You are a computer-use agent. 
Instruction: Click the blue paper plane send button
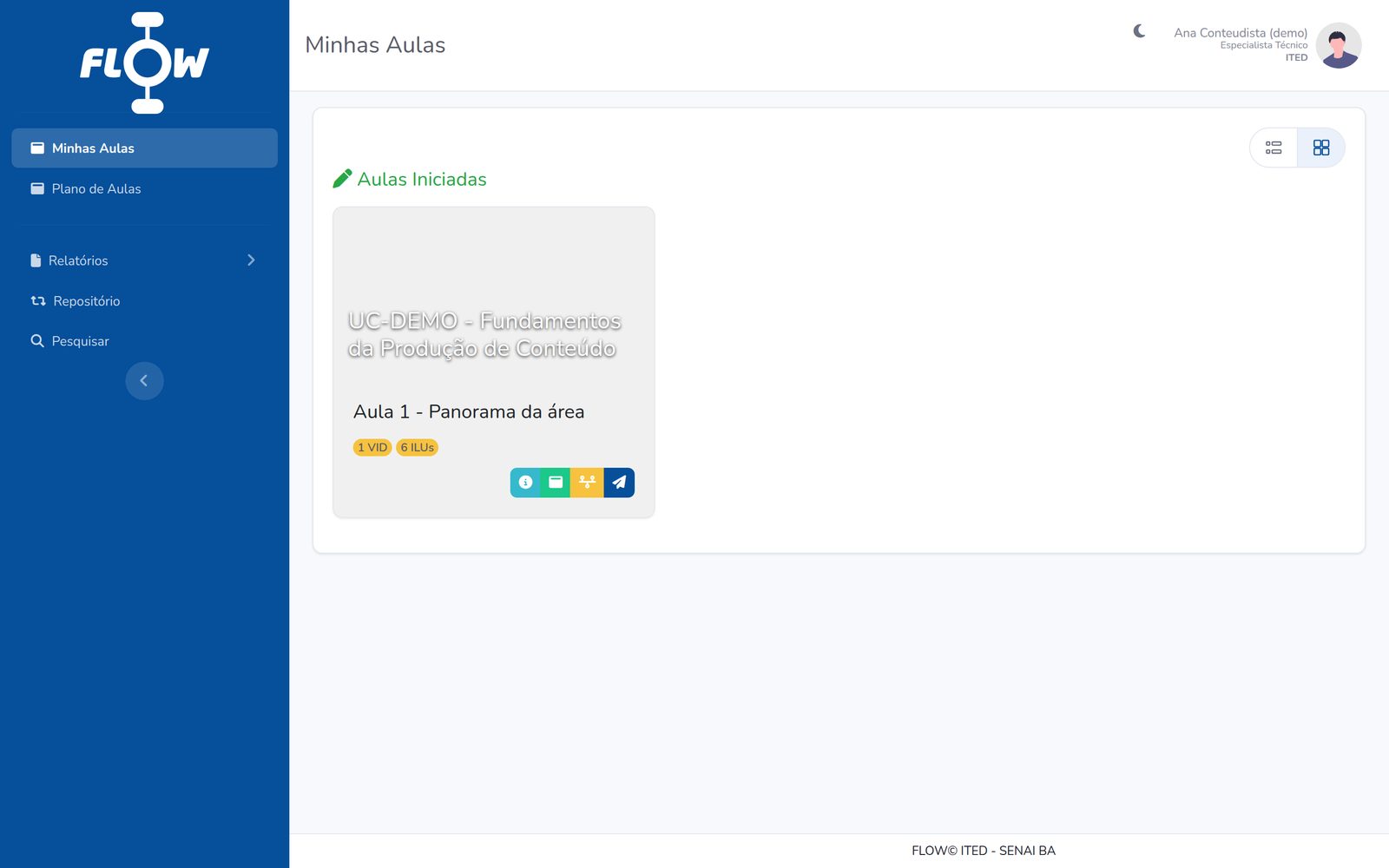tap(619, 483)
